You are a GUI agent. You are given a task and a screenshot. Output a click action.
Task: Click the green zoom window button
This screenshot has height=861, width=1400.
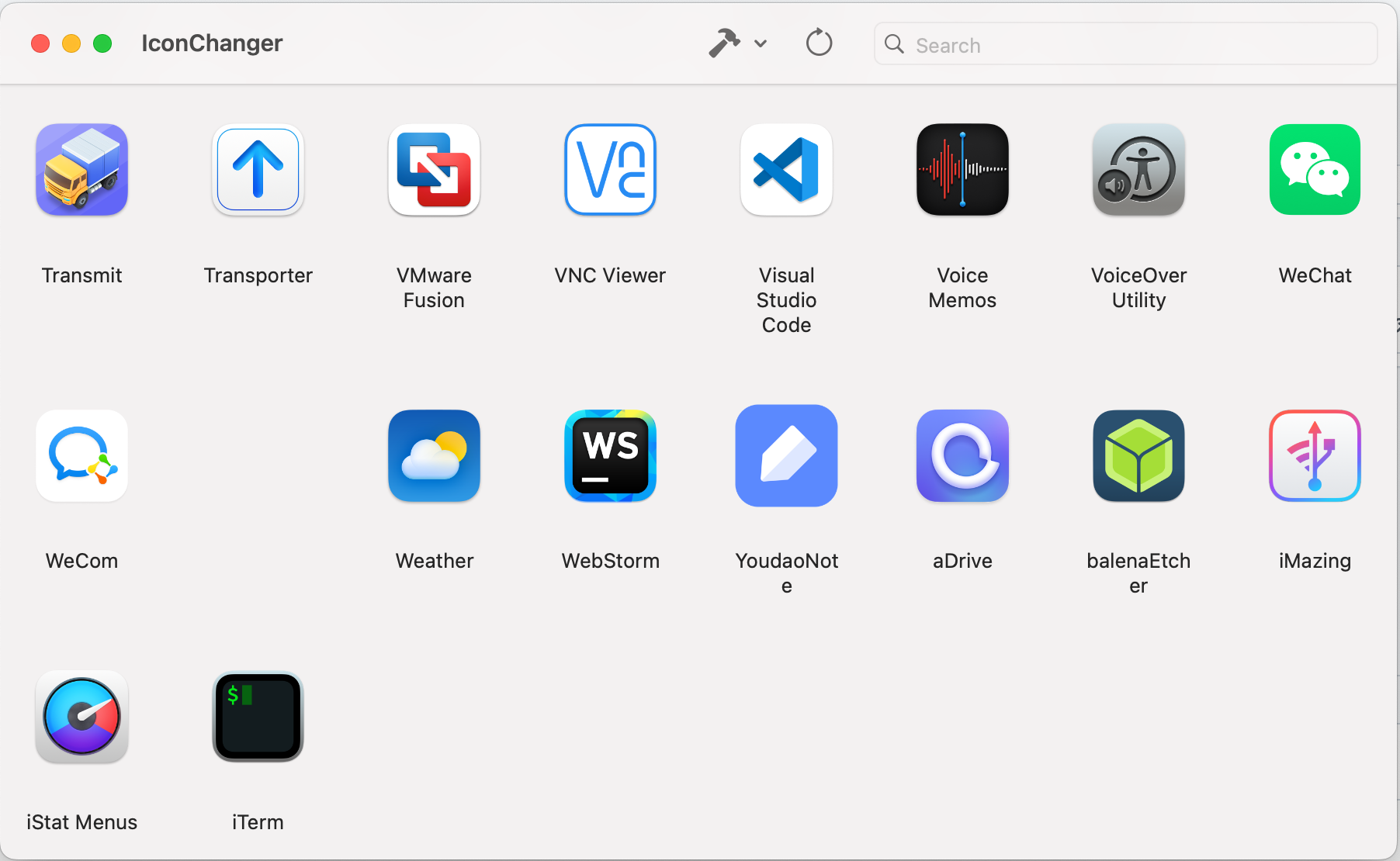pos(102,43)
